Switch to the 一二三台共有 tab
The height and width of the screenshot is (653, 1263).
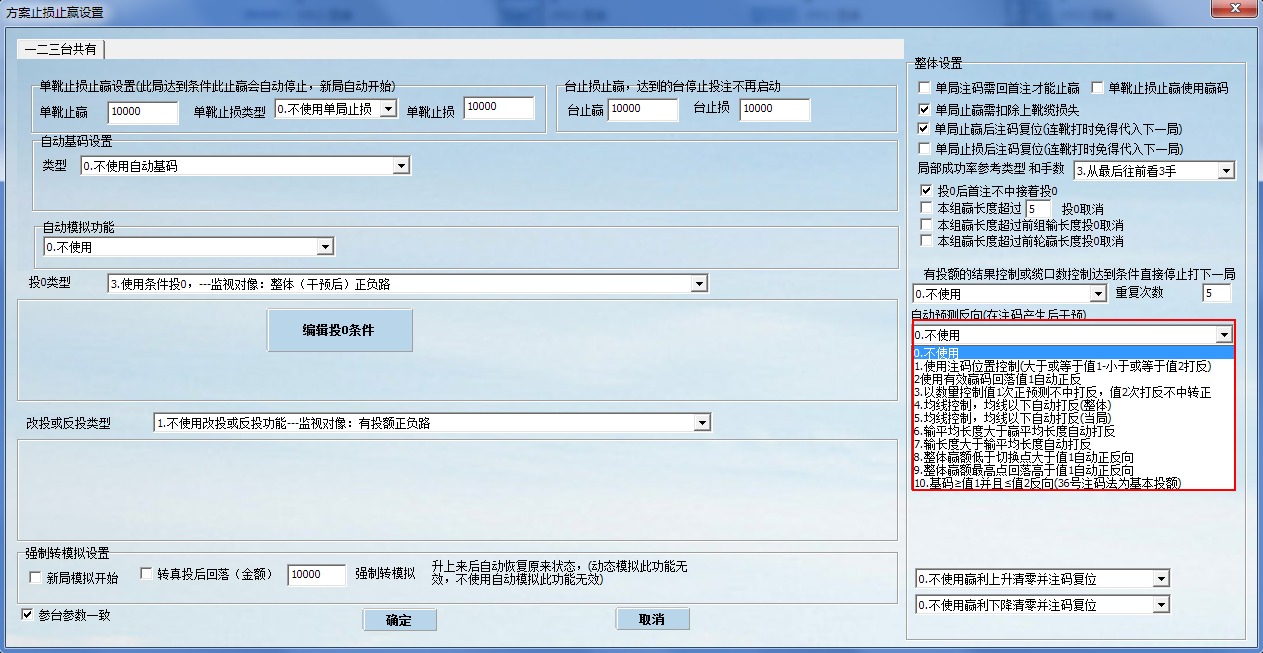coord(60,49)
